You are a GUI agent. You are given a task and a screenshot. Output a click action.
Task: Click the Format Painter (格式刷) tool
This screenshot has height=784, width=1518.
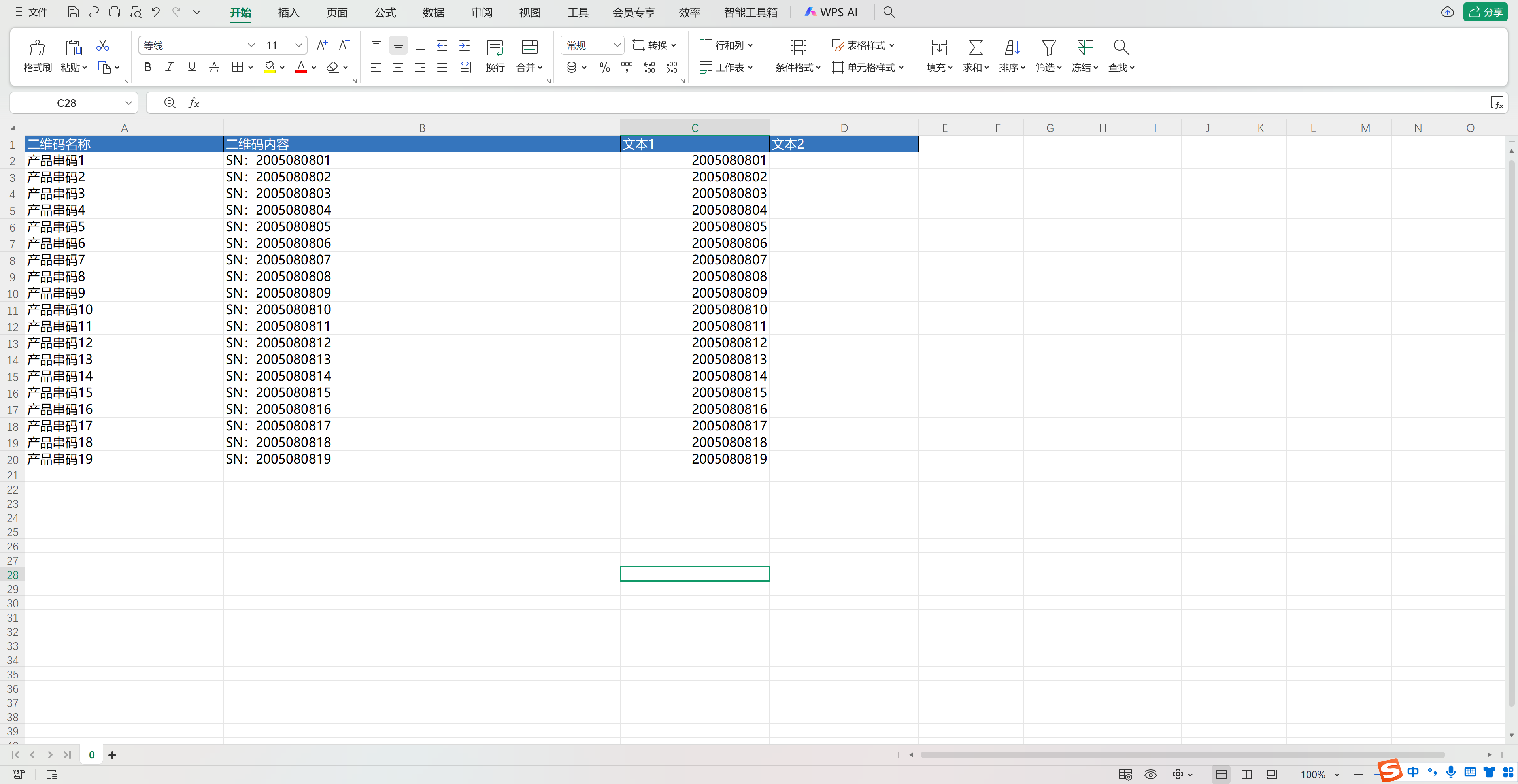(x=37, y=56)
